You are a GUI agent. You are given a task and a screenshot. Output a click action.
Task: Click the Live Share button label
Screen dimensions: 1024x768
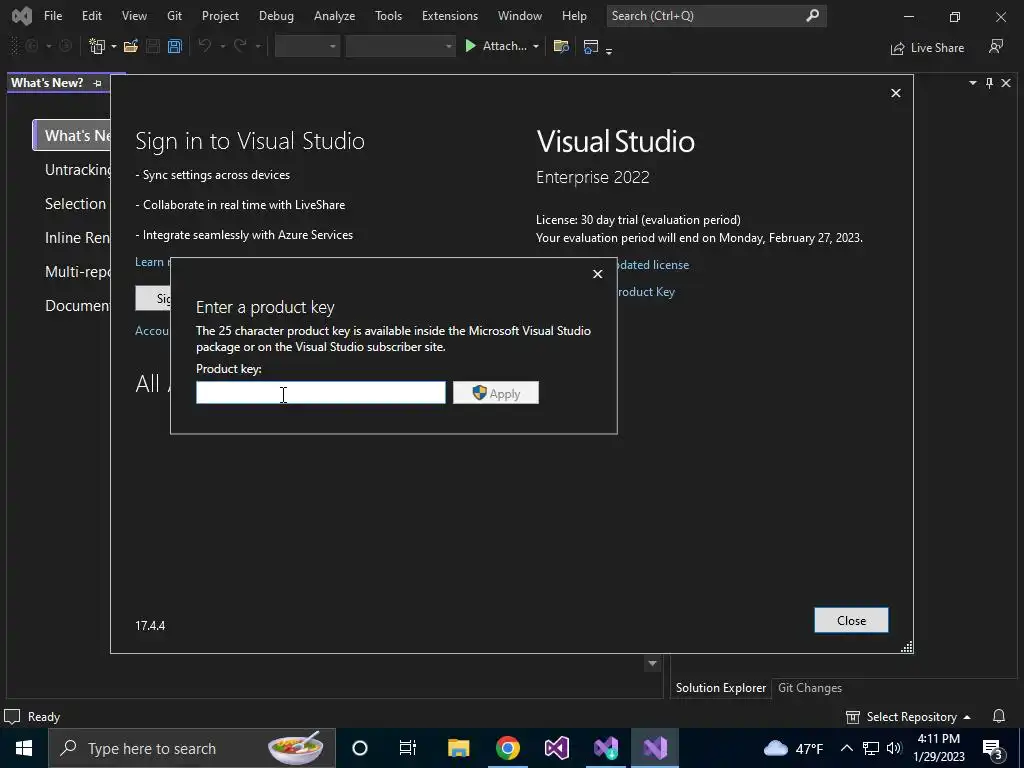tap(937, 48)
